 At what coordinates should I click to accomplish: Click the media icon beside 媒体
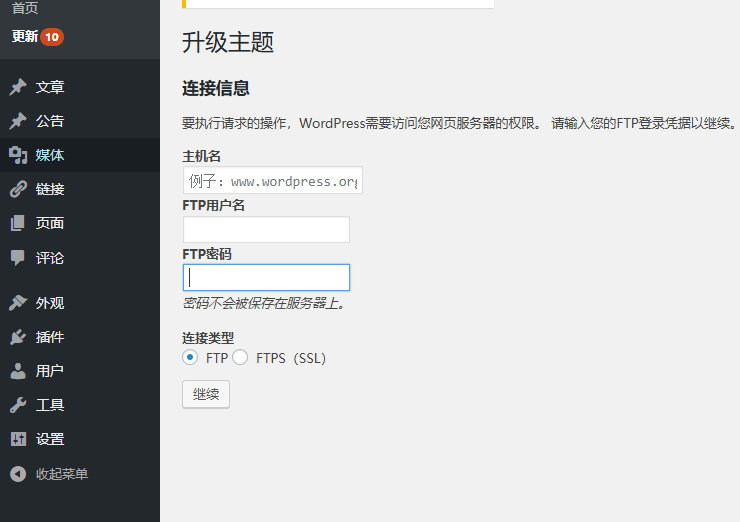18,155
